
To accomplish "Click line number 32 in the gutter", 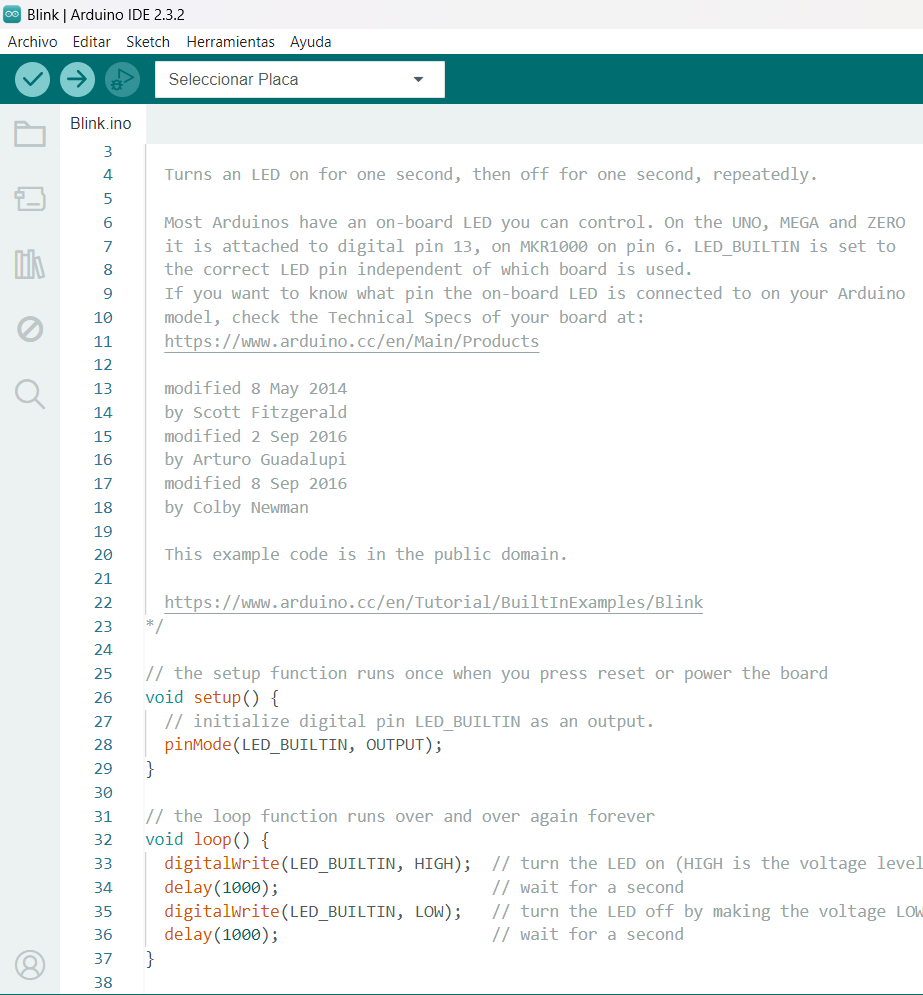I will point(103,840).
